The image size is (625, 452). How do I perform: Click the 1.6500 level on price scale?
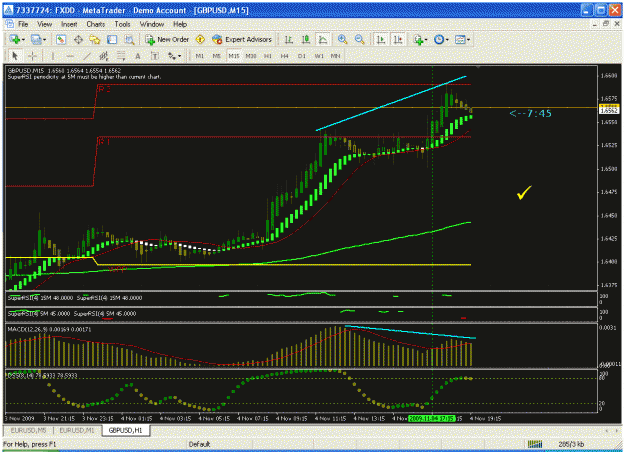(609, 169)
